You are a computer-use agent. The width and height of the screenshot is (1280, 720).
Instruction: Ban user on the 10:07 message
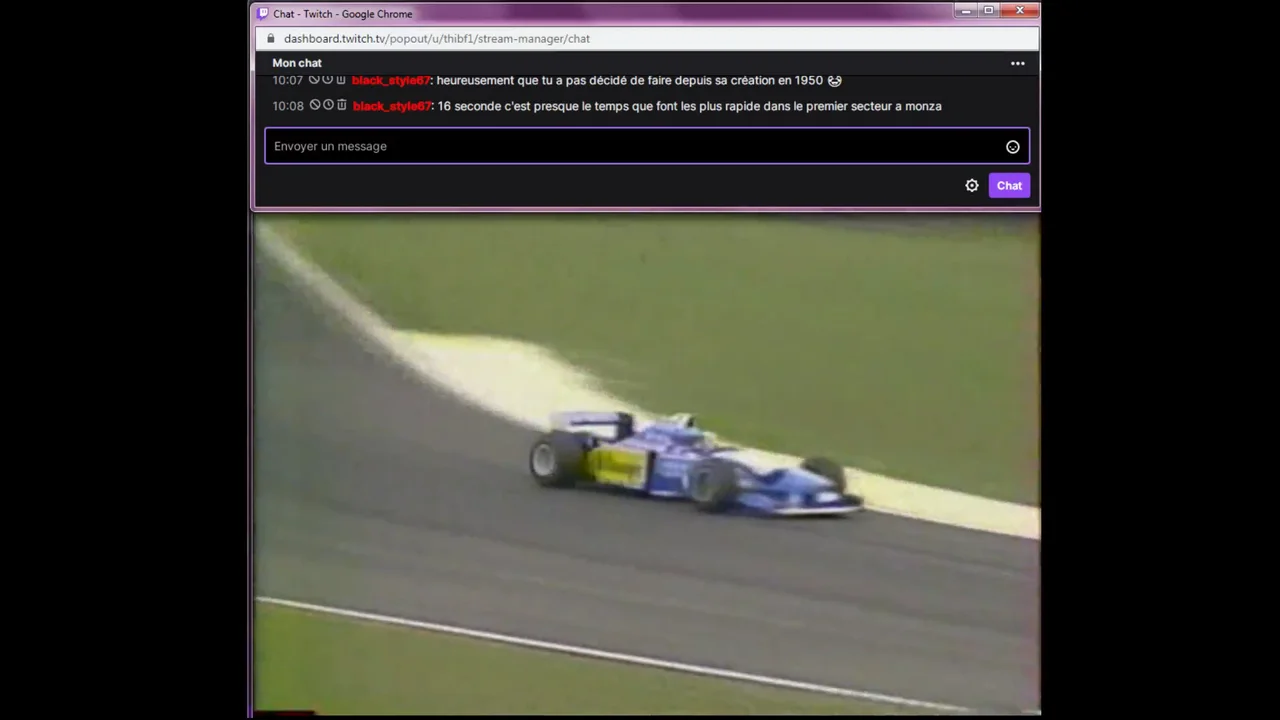(314, 80)
